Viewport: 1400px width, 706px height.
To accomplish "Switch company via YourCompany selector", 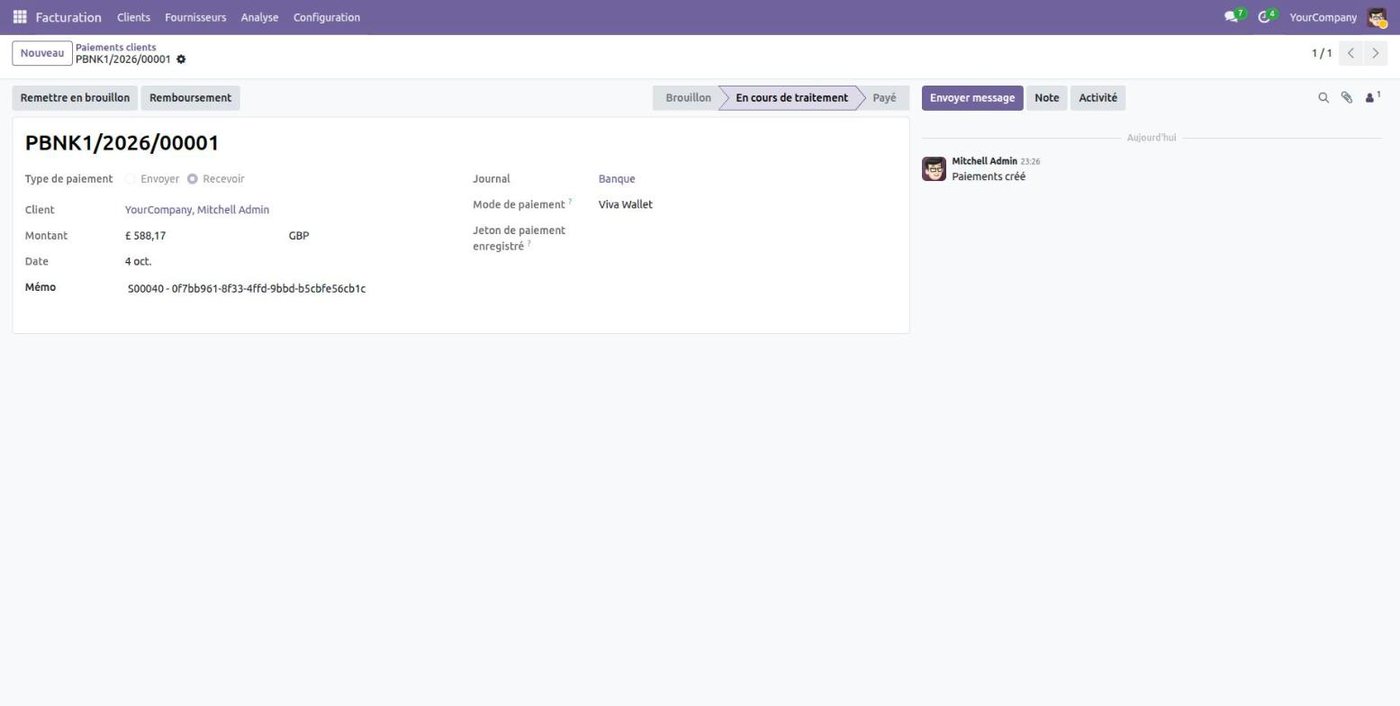I will (x=1323, y=17).
